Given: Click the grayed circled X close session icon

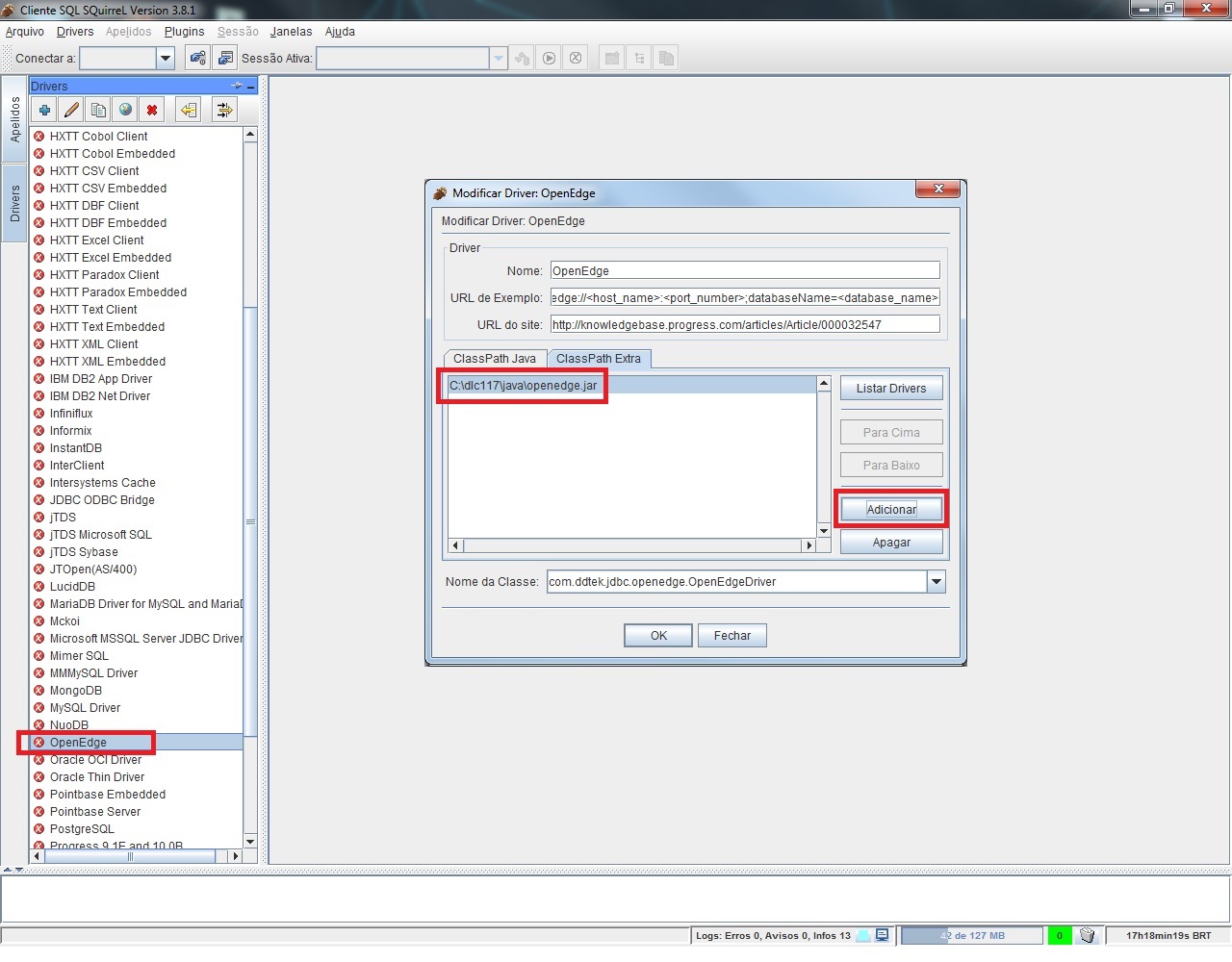Looking at the screenshot, I should click(x=576, y=58).
